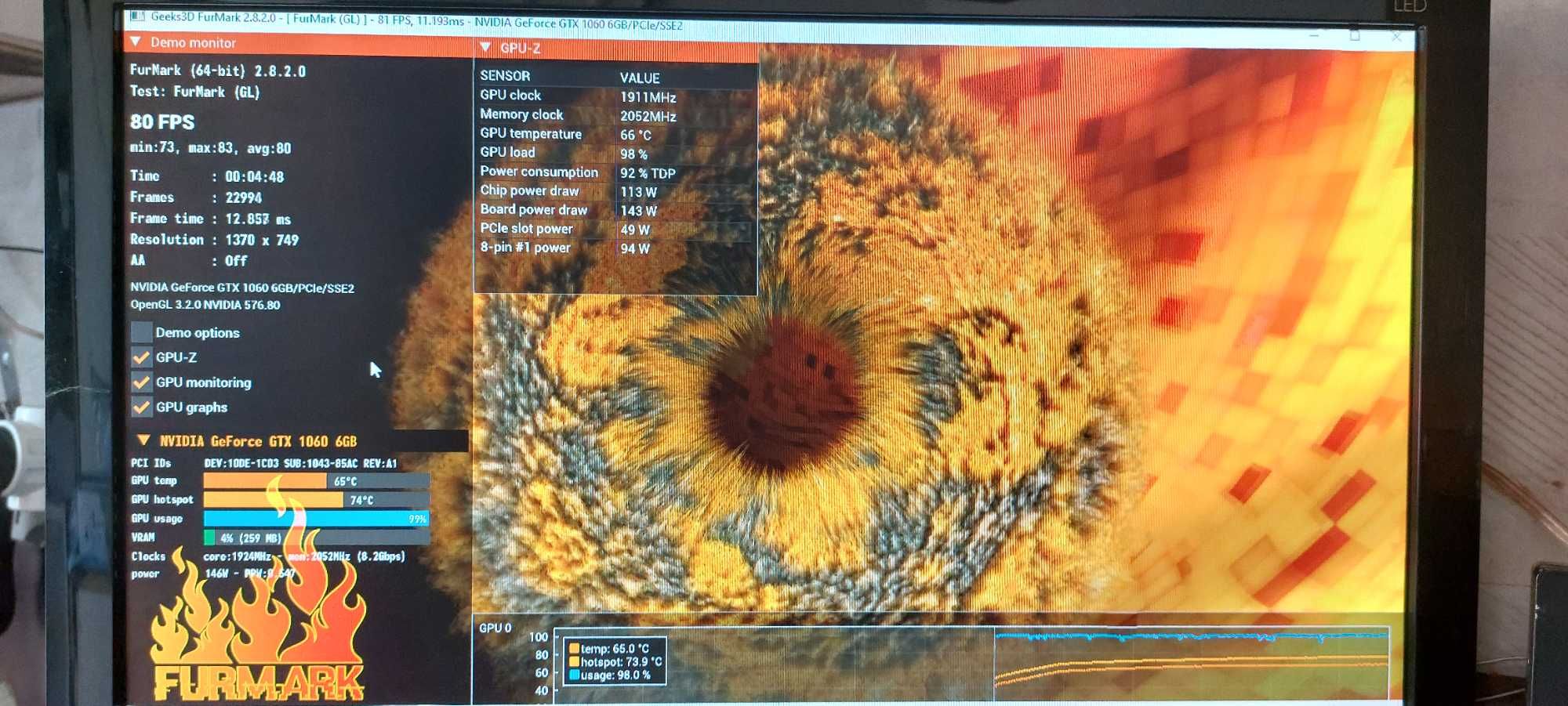Click the PCIe slot power '49 W' value

(x=635, y=230)
